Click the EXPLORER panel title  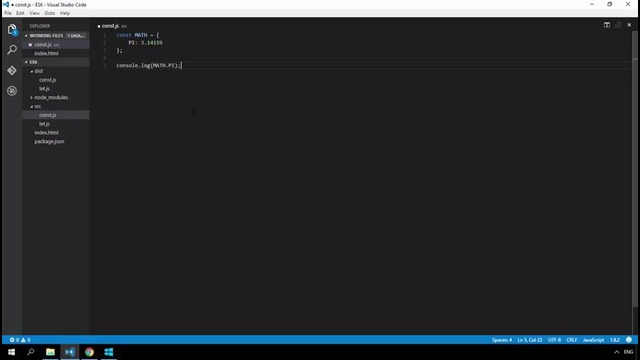(x=40, y=26)
